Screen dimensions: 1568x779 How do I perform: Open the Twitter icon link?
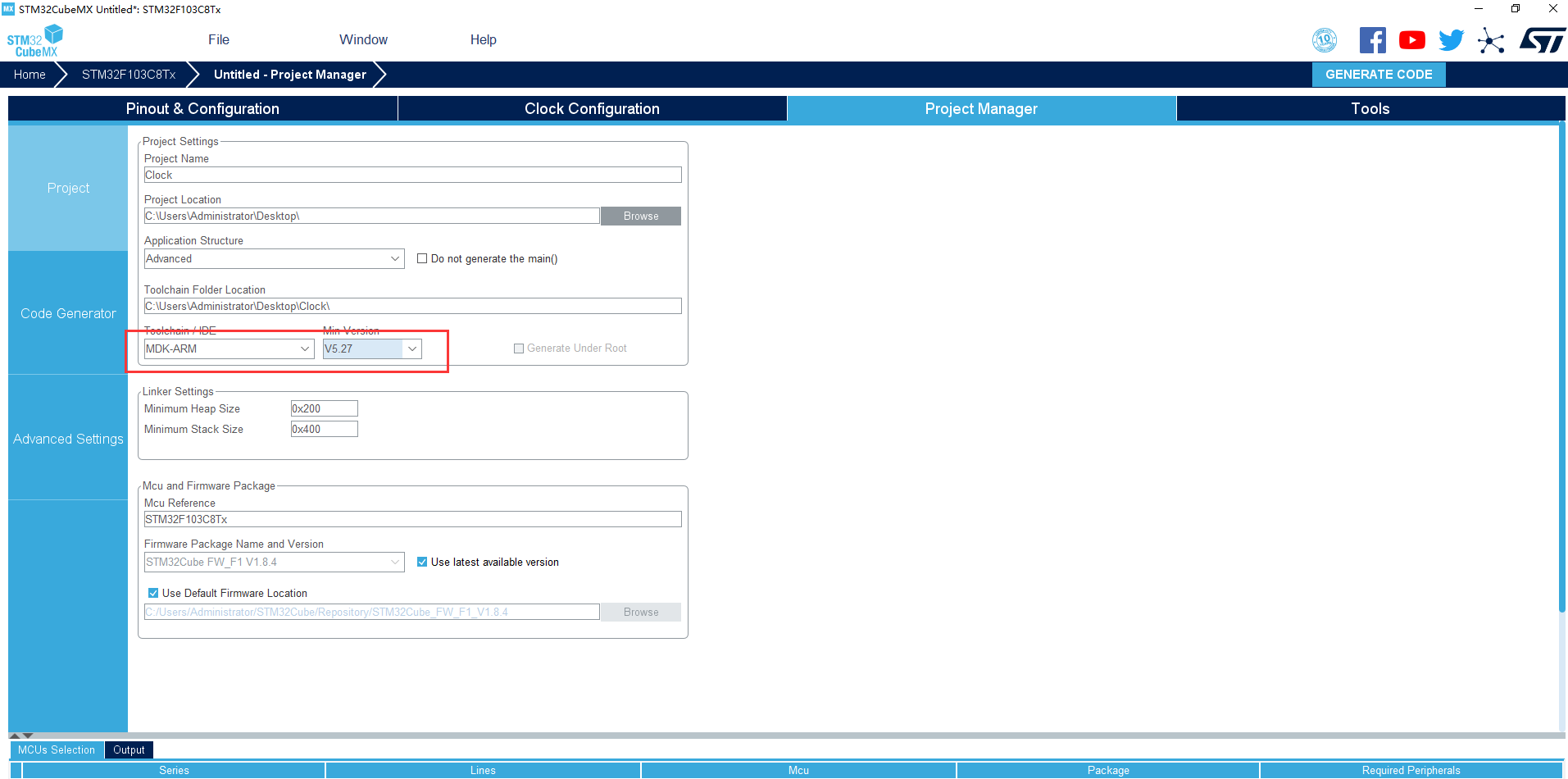(1452, 40)
